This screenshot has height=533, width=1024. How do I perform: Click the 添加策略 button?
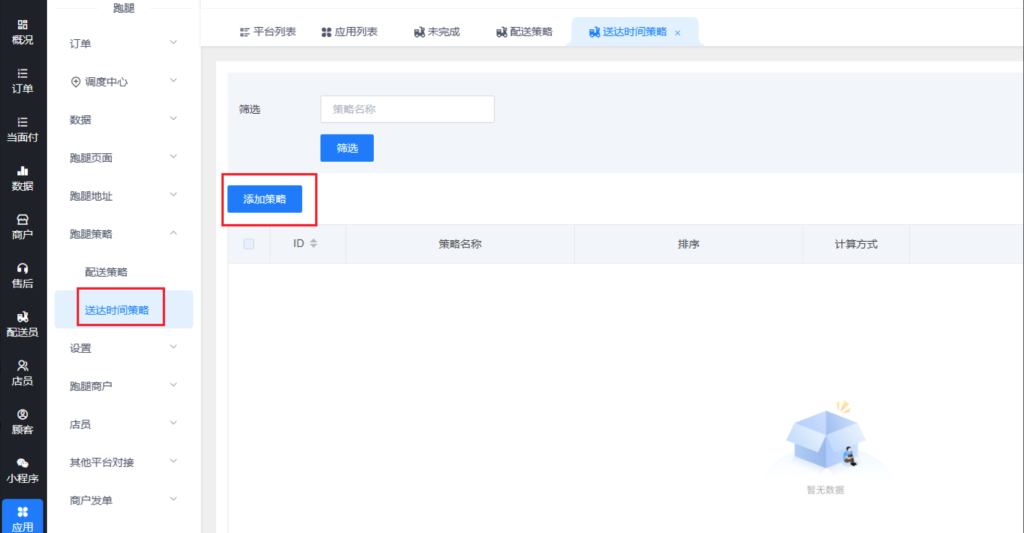coord(264,200)
